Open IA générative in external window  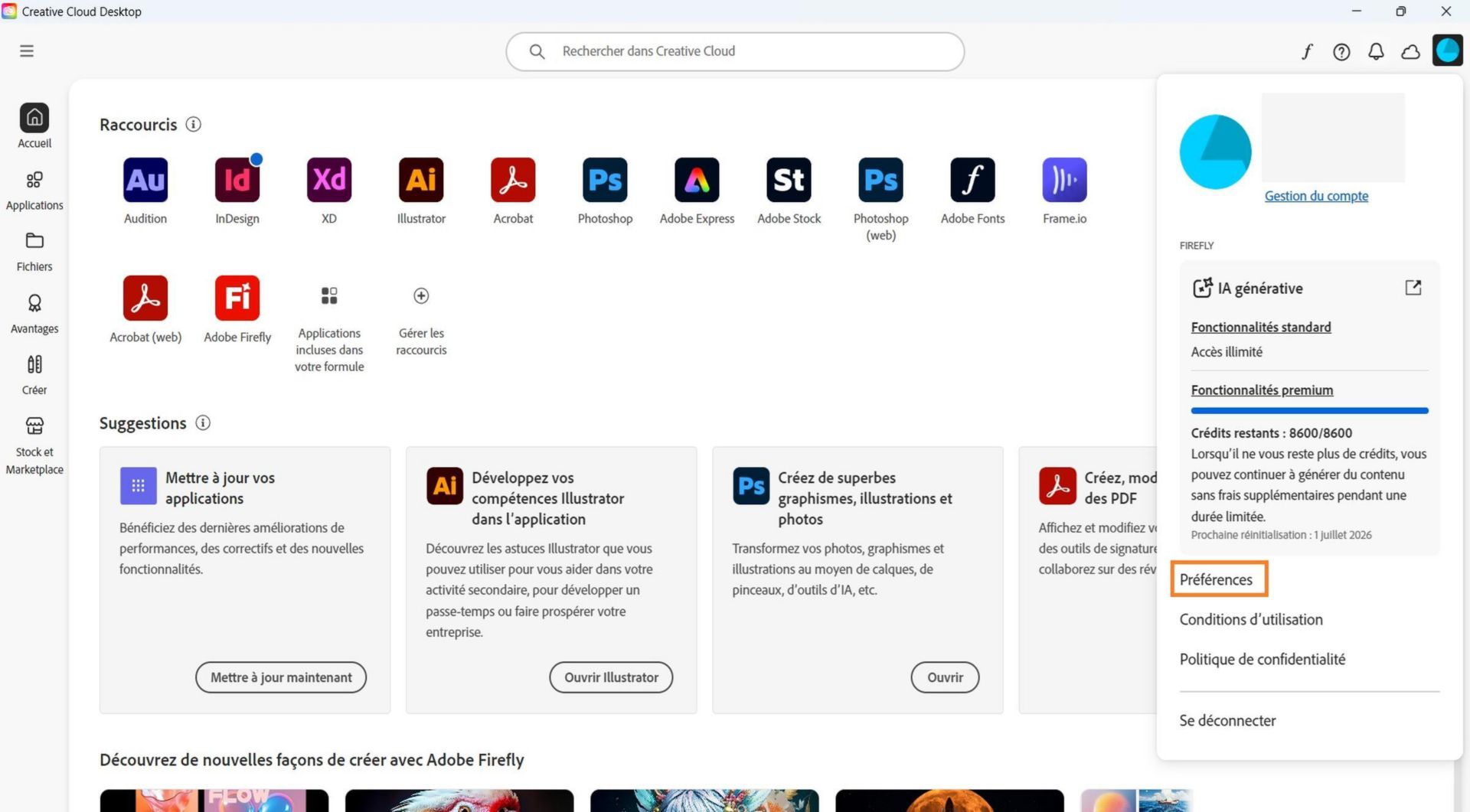click(x=1413, y=288)
